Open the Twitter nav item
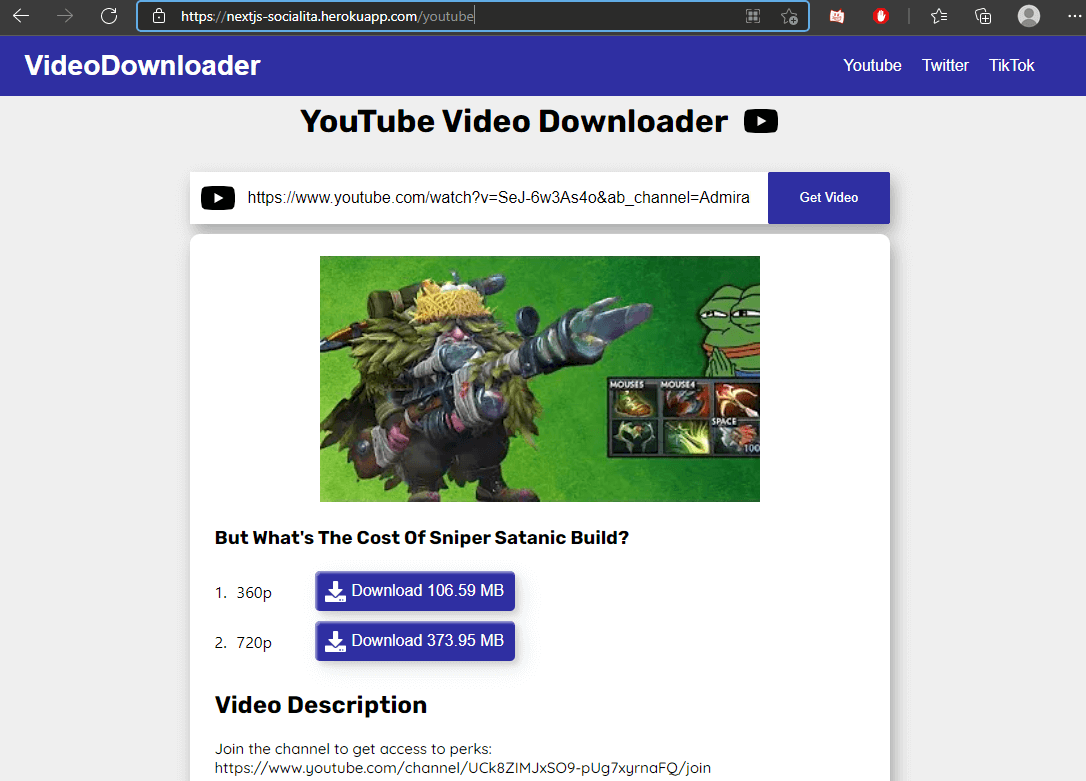 pyautogui.click(x=945, y=66)
